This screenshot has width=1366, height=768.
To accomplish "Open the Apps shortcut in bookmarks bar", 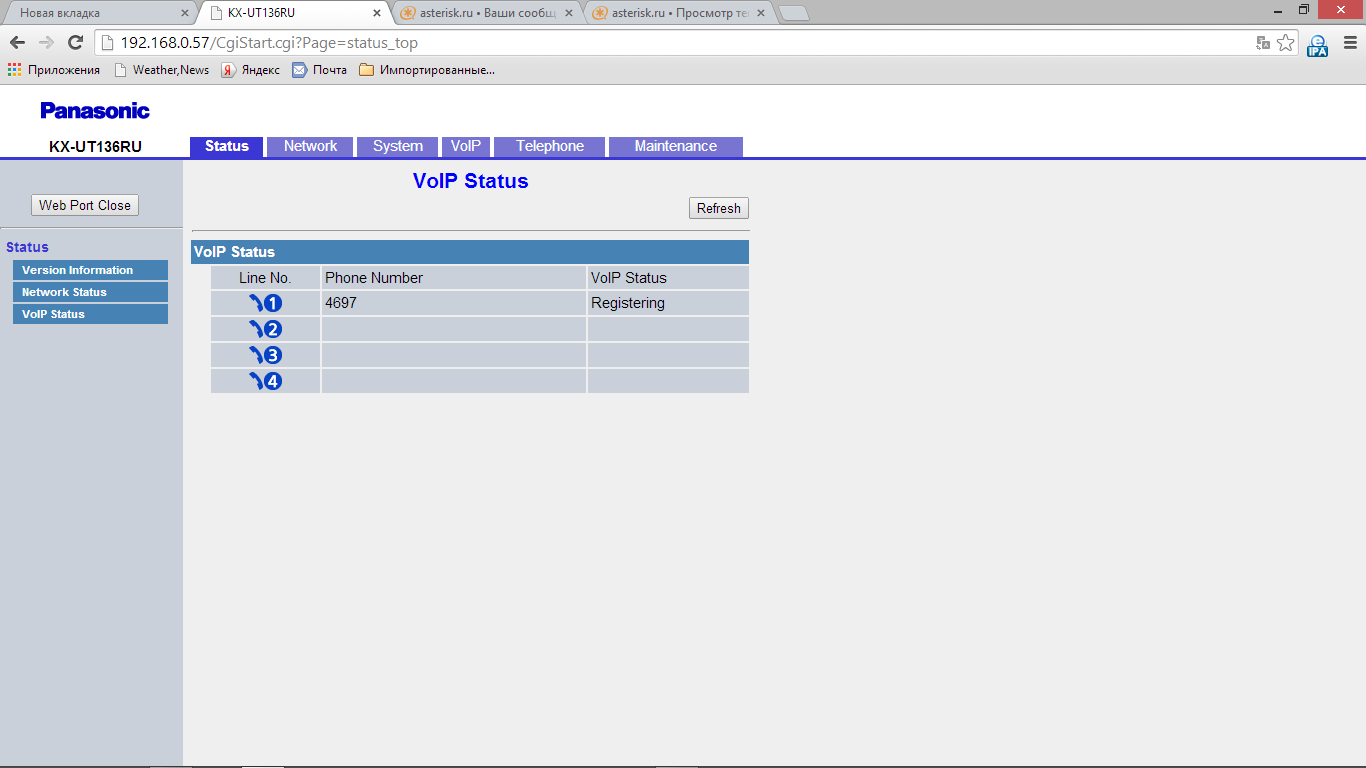I will click(54, 70).
